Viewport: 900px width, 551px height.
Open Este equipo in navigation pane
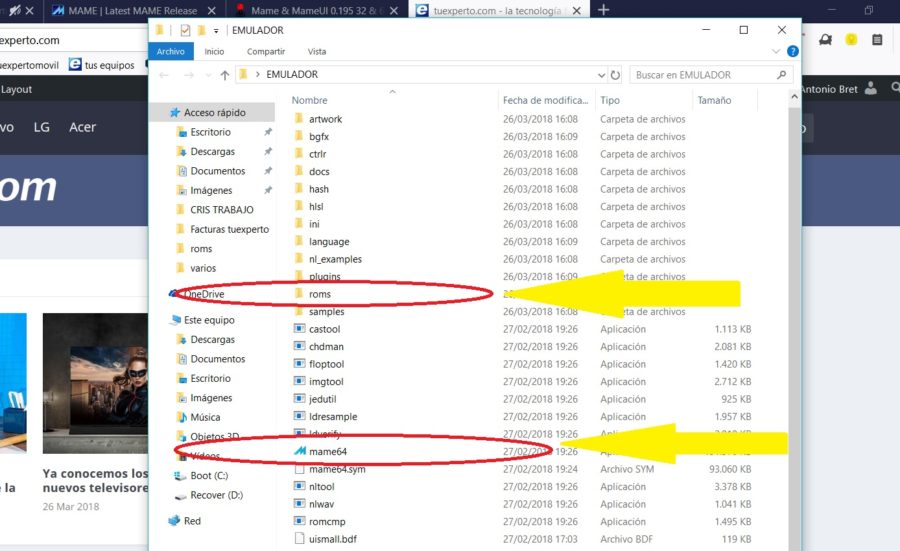click(209, 320)
